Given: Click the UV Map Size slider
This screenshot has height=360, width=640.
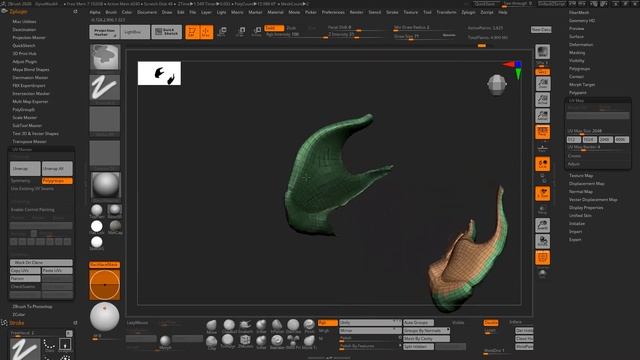Looking at the screenshot, I should coord(598,131).
